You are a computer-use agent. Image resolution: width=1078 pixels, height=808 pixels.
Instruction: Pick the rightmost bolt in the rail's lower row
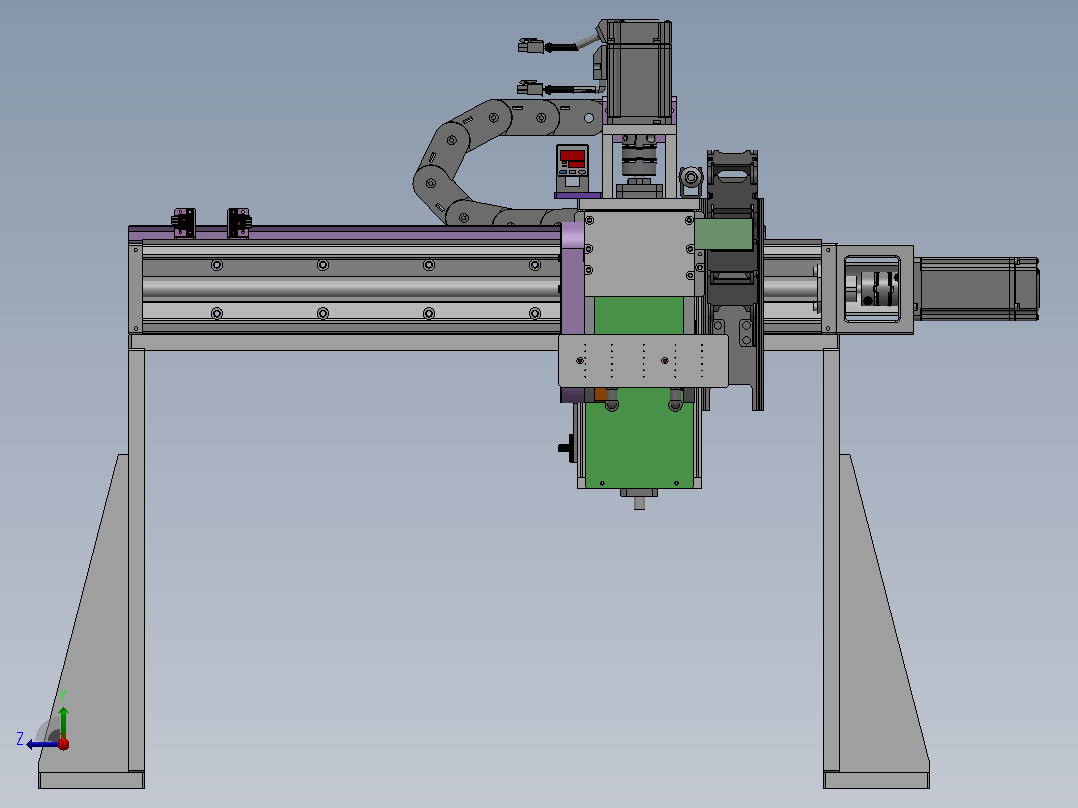[x=535, y=314]
